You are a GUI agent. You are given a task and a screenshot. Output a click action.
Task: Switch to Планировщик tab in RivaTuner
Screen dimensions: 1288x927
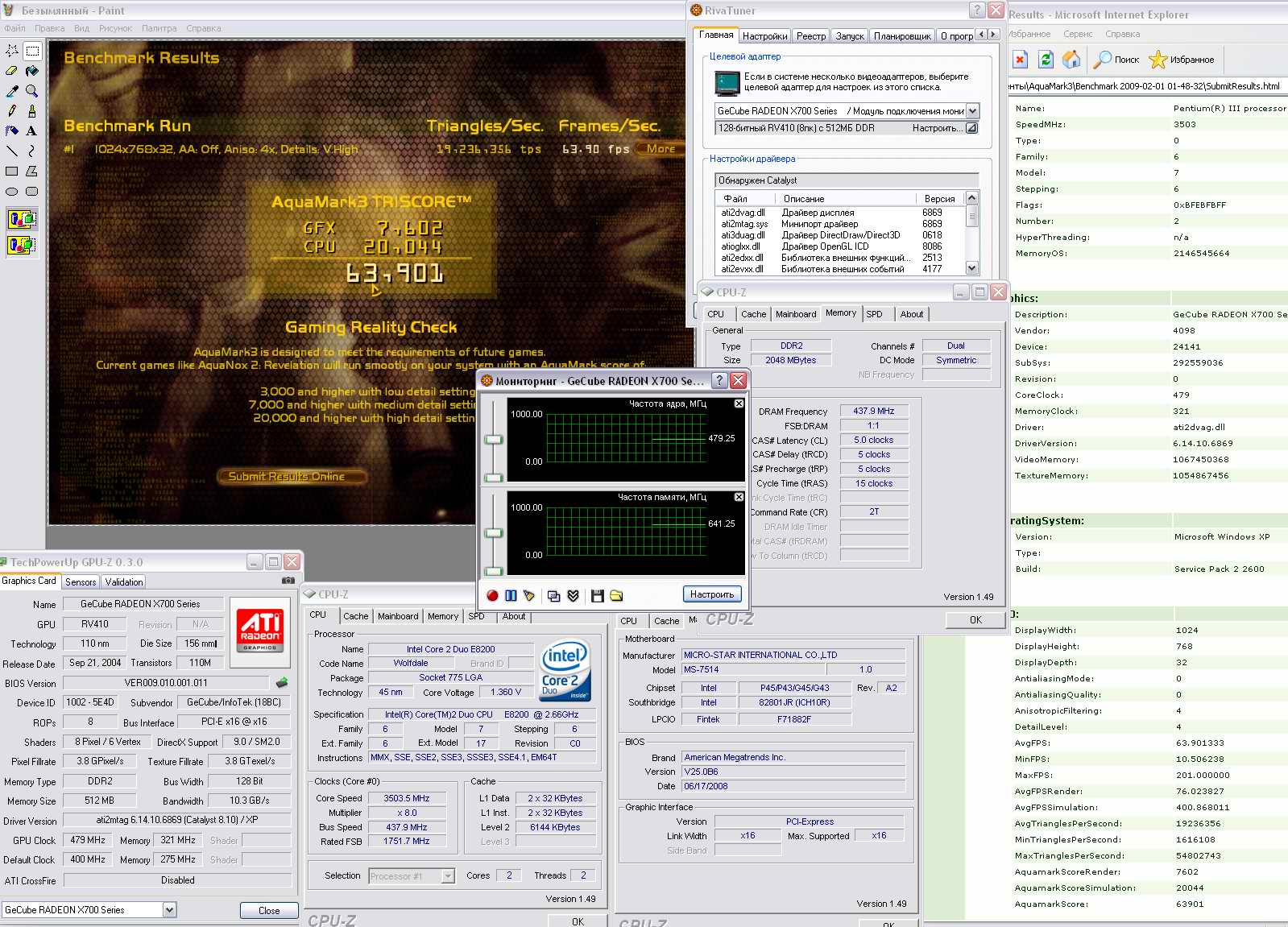pyautogui.click(x=902, y=36)
